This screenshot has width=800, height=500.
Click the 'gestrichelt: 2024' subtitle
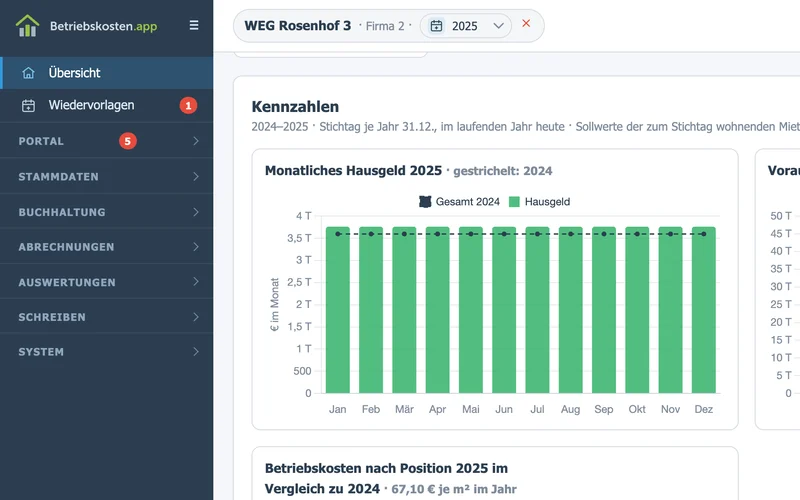503,171
